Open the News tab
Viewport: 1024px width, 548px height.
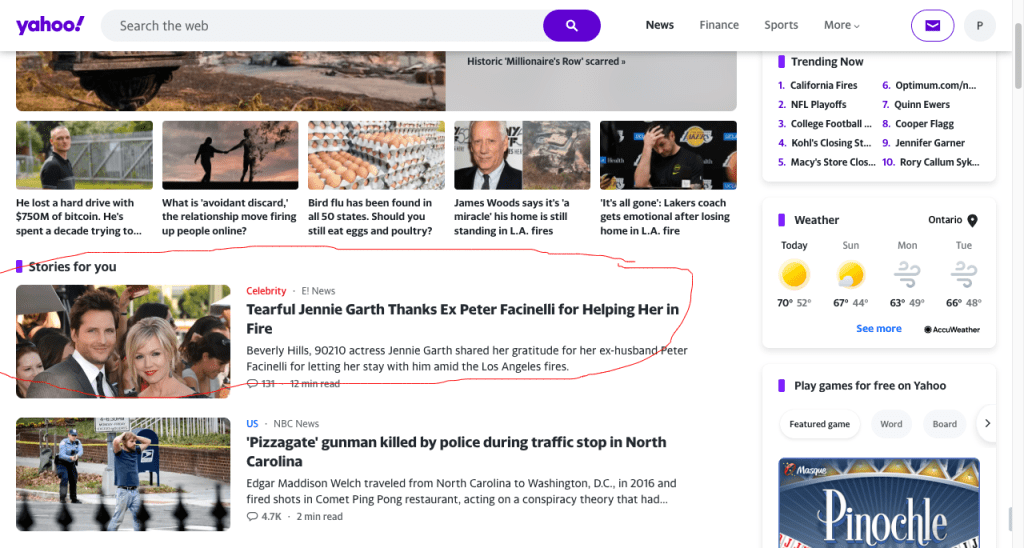coord(660,25)
